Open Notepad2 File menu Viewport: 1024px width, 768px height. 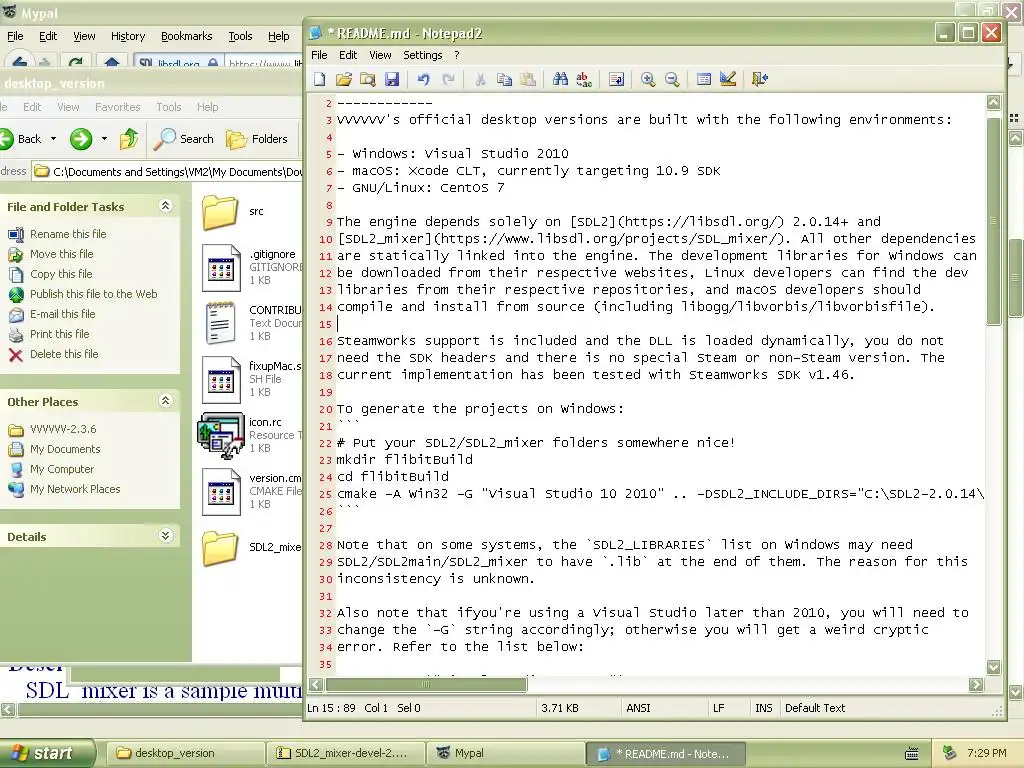(x=319, y=55)
